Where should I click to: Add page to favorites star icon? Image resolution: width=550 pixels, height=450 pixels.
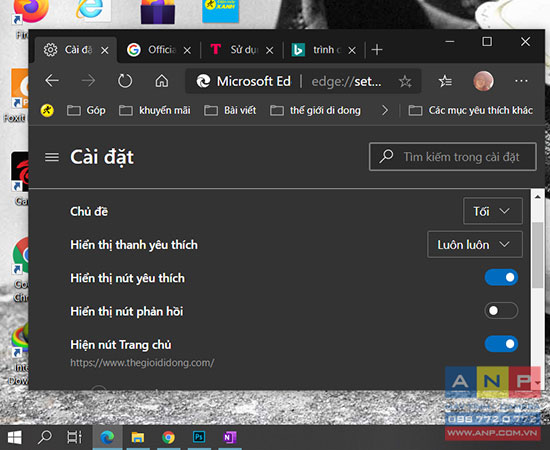405,81
